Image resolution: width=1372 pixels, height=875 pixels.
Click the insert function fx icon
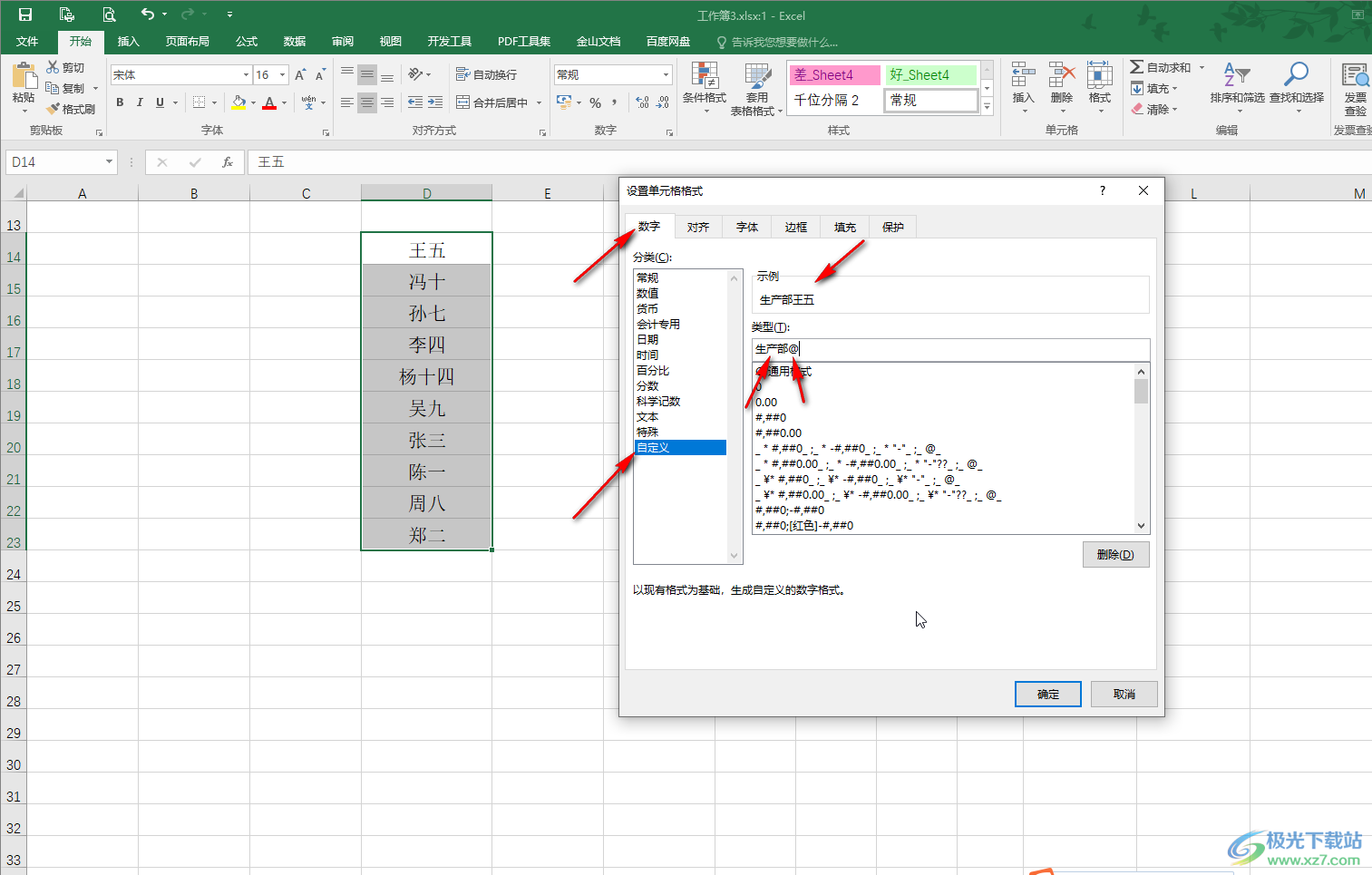tap(228, 161)
